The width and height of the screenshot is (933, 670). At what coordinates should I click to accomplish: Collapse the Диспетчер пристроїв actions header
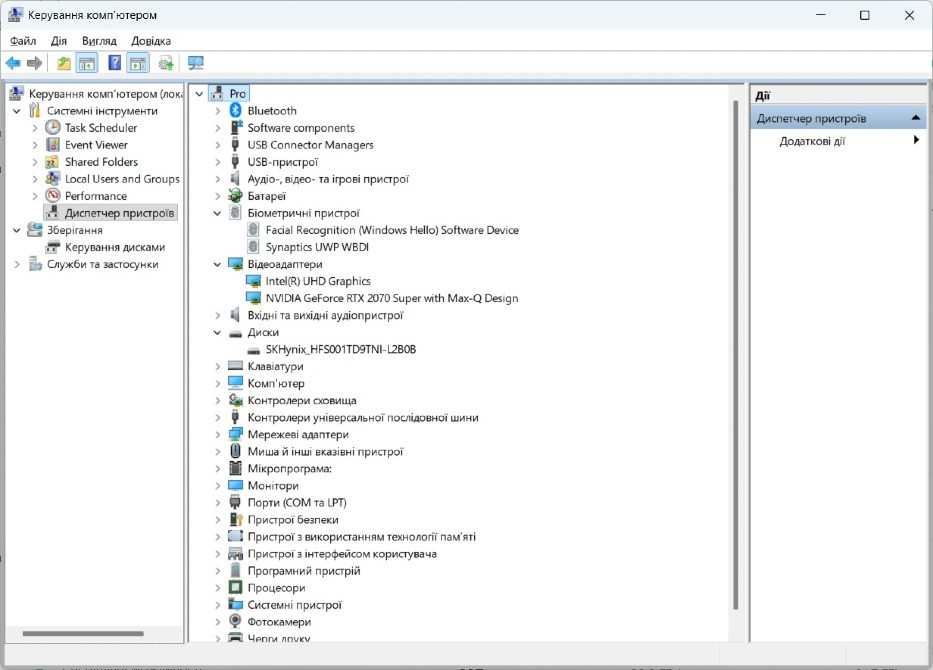point(917,118)
